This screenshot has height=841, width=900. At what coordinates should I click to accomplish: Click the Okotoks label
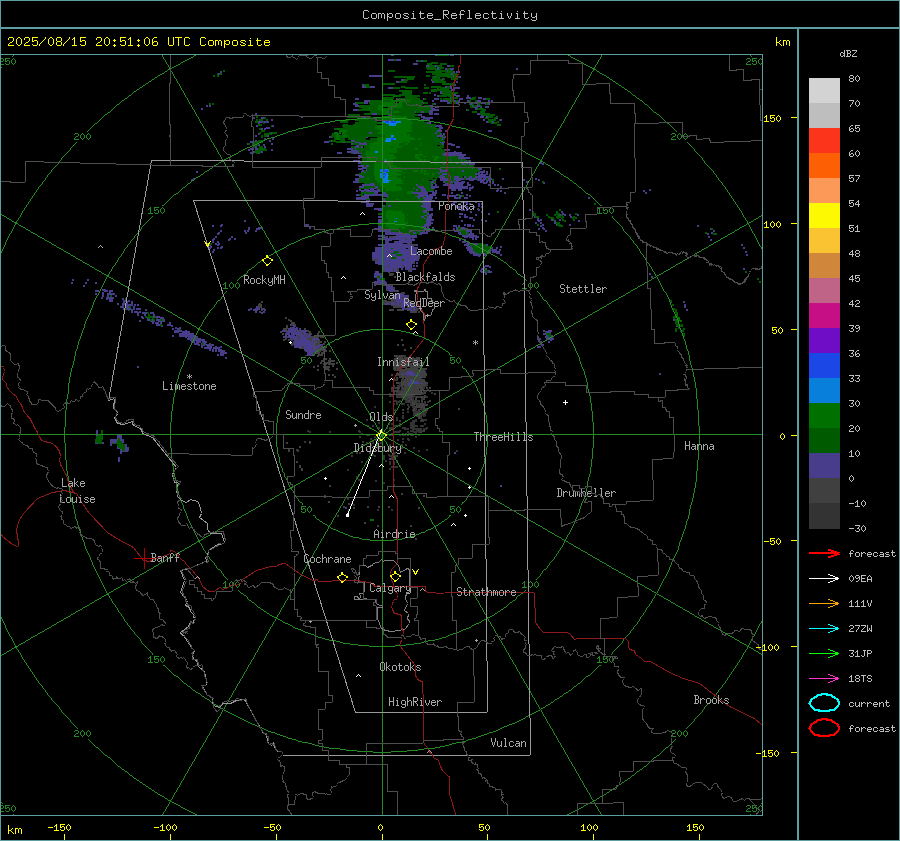coord(400,667)
